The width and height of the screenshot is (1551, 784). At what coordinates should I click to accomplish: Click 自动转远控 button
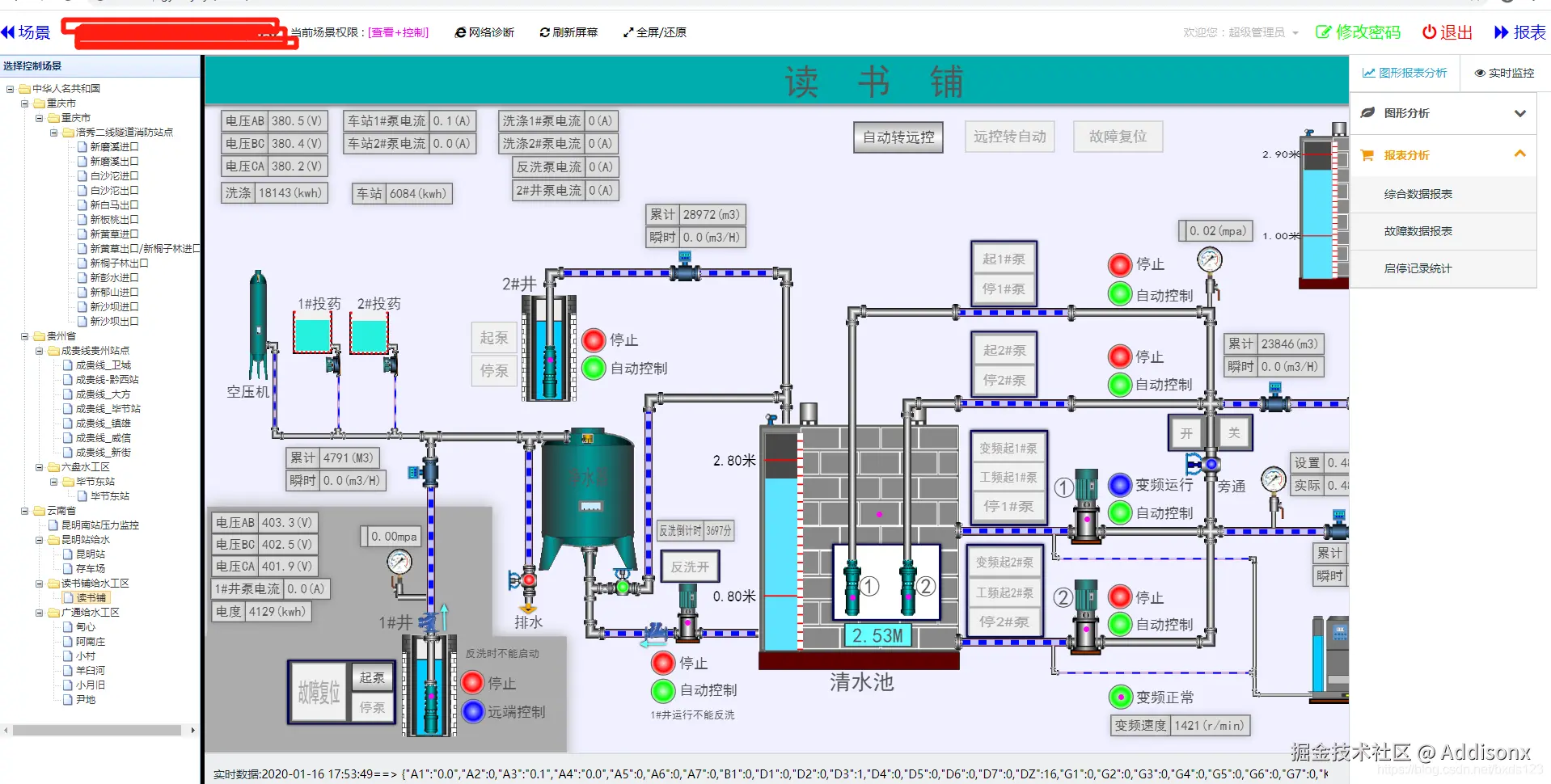pyautogui.click(x=898, y=137)
